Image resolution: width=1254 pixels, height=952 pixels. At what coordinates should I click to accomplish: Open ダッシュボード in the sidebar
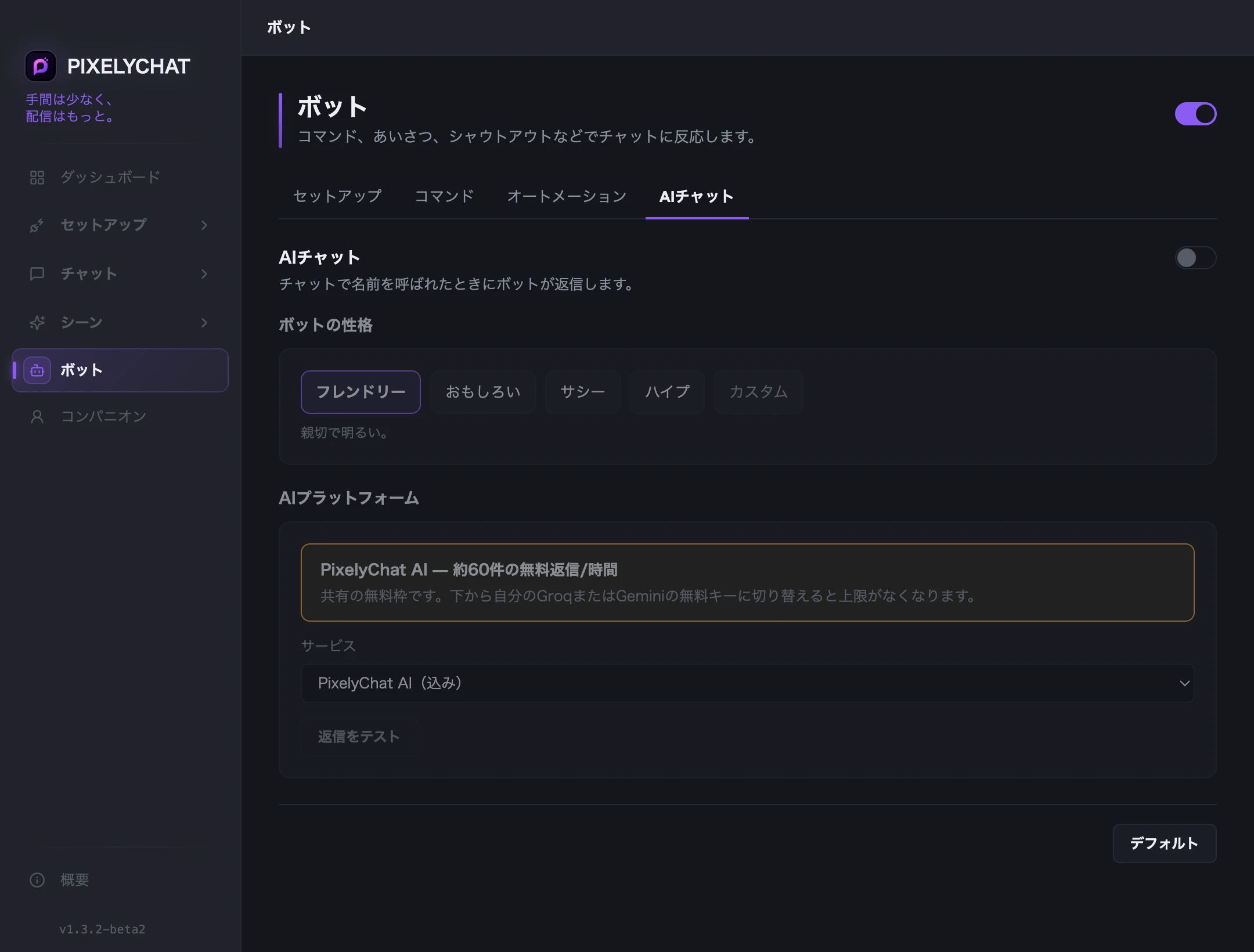coord(120,178)
